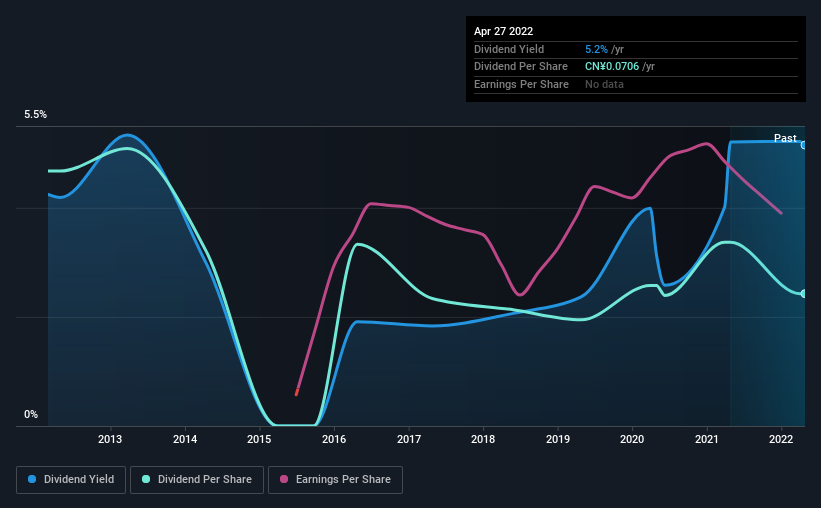Select the 2016 label on the time axis
821x508 pixels.
click(334, 439)
